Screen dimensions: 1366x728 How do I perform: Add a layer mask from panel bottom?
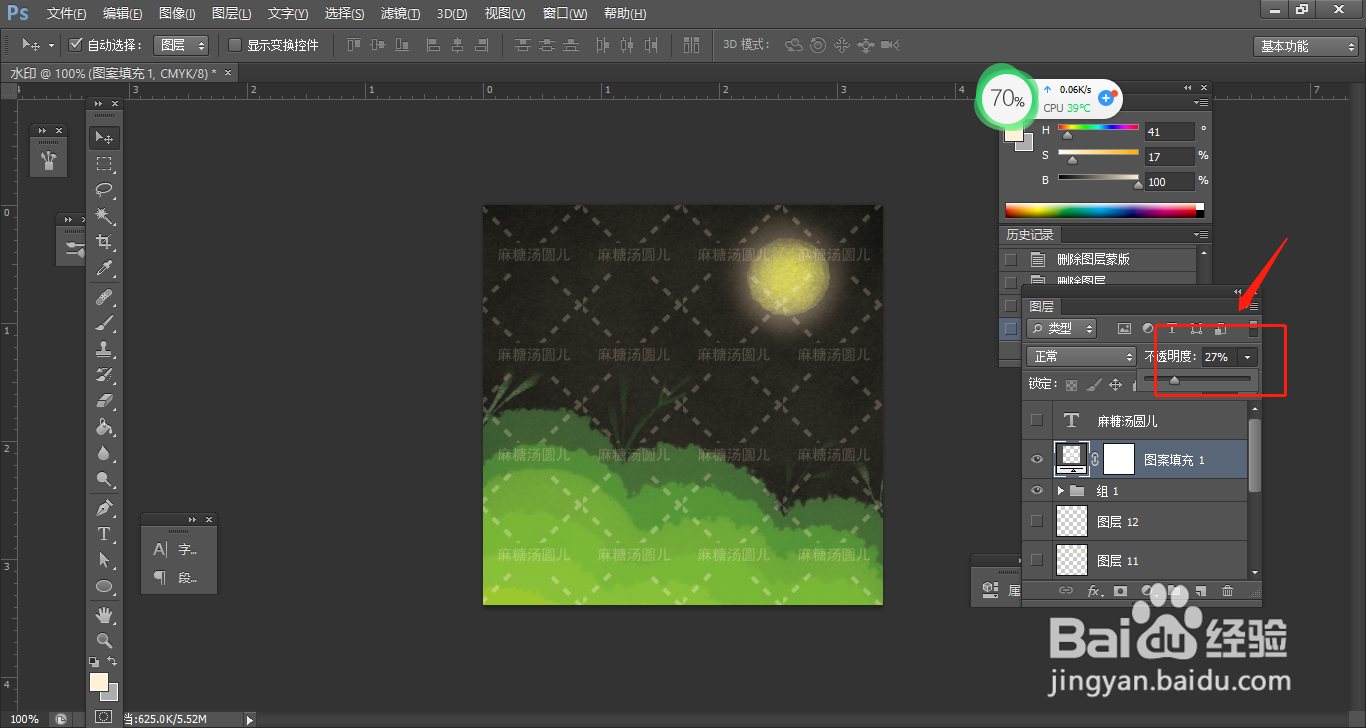pos(1121,591)
